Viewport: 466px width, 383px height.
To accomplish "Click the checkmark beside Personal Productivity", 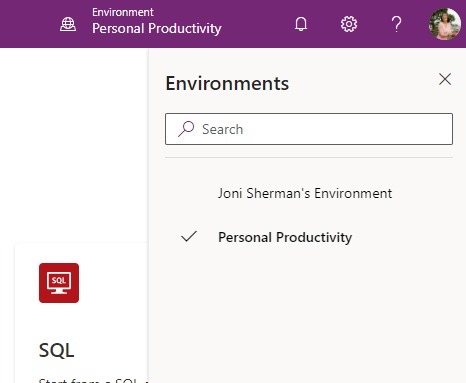I will [x=189, y=237].
